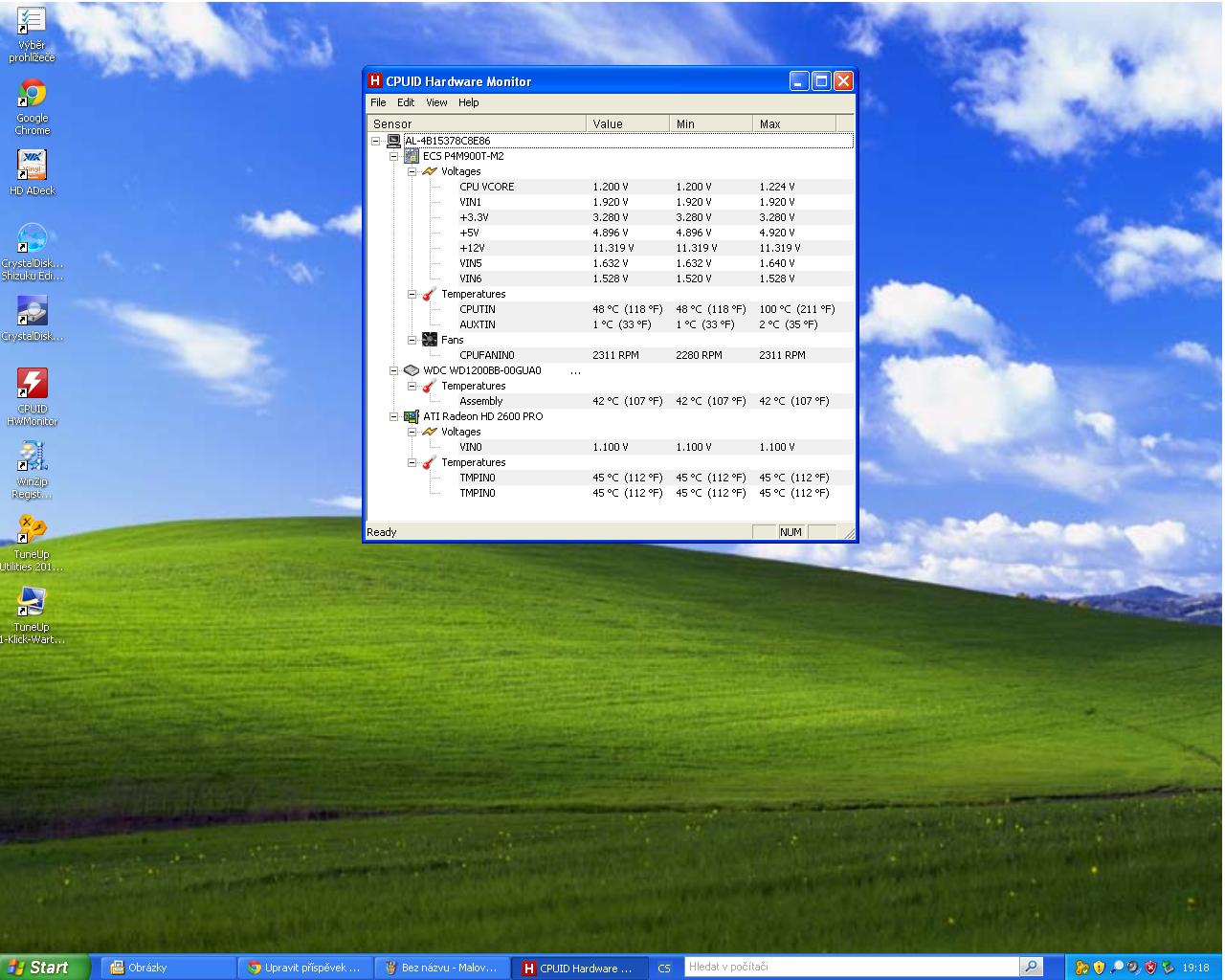Image resolution: width=1225 pixels, height=980 pixels.
Task: Open the View menu
Action: (x=436, y=102)
